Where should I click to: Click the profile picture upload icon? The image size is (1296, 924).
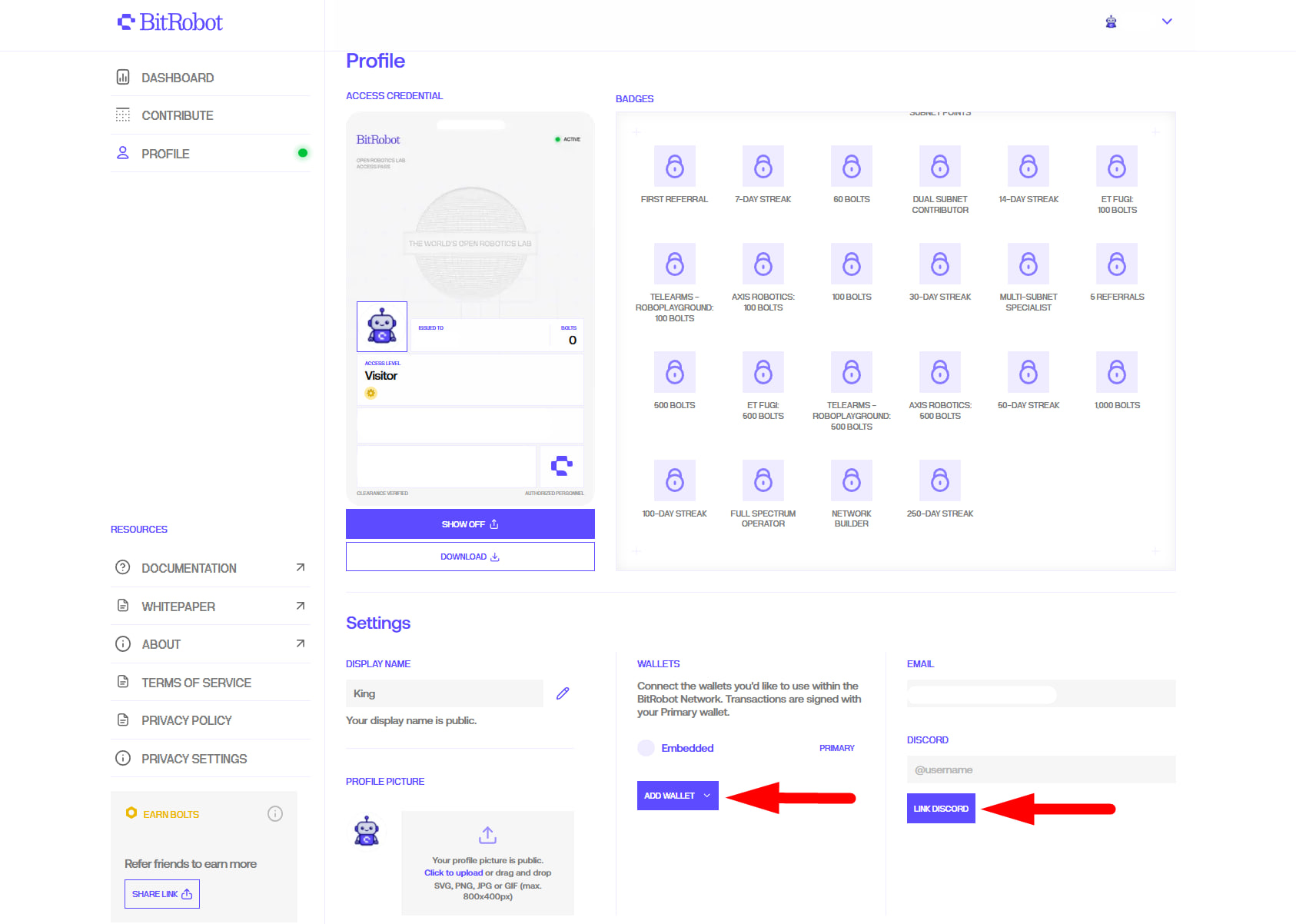tap(487, 835)
